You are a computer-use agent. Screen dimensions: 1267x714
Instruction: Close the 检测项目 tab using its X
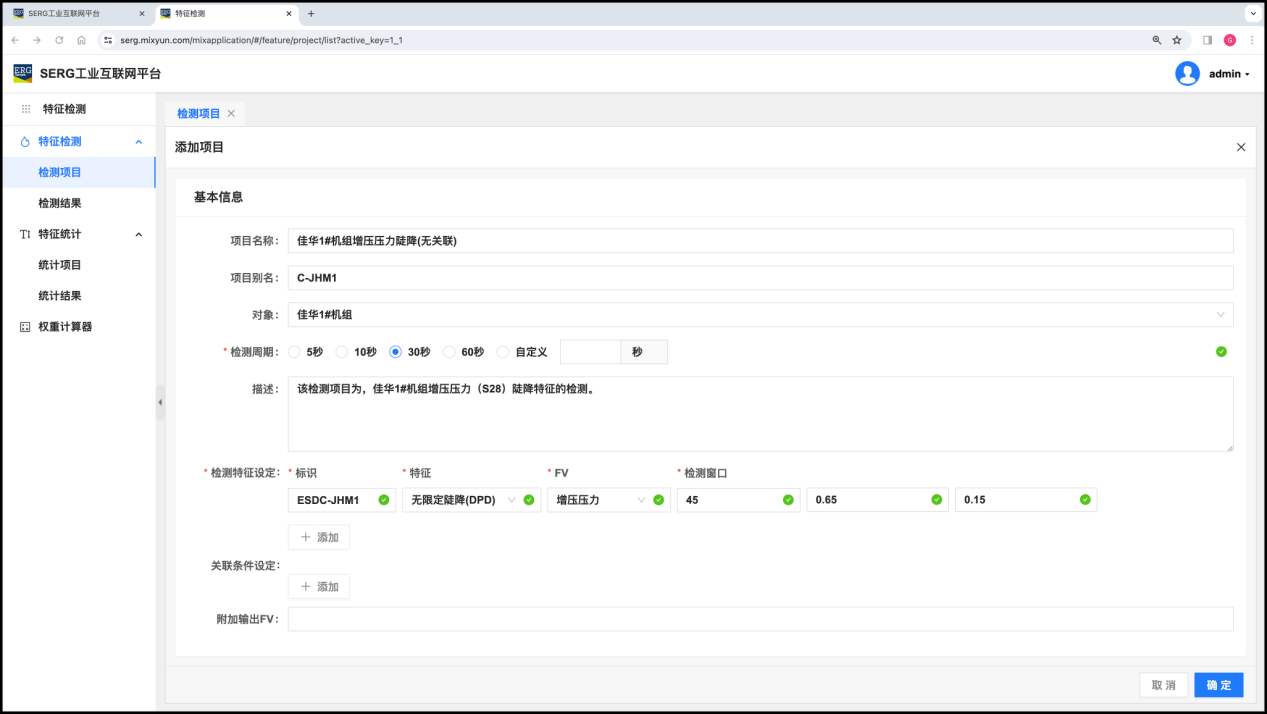pos(231,114)
